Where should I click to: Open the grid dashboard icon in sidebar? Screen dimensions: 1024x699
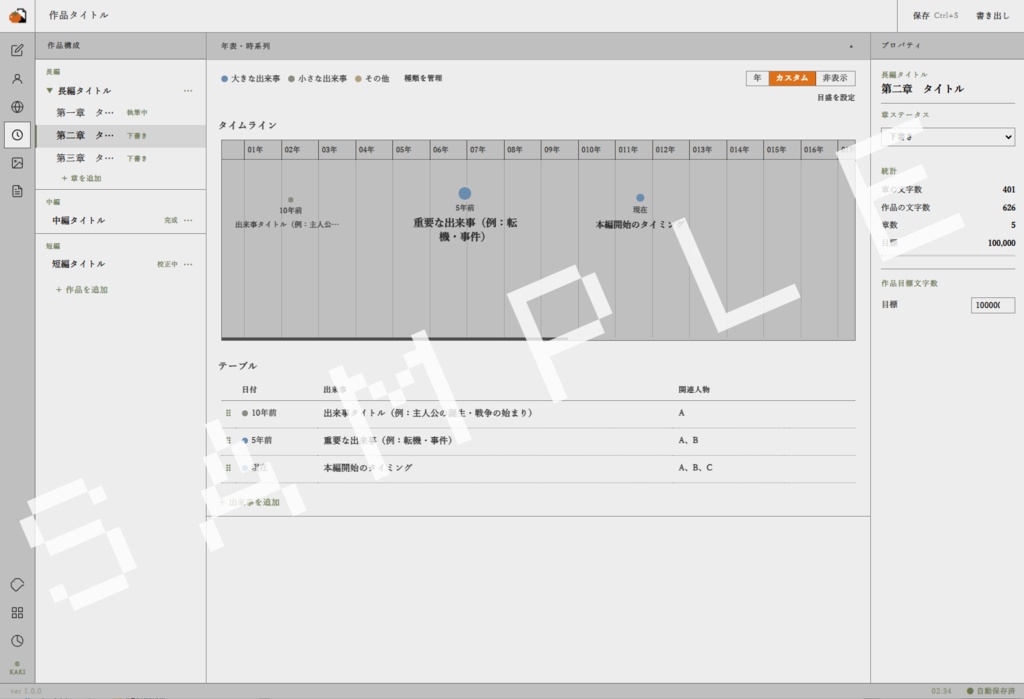point(18,613)
